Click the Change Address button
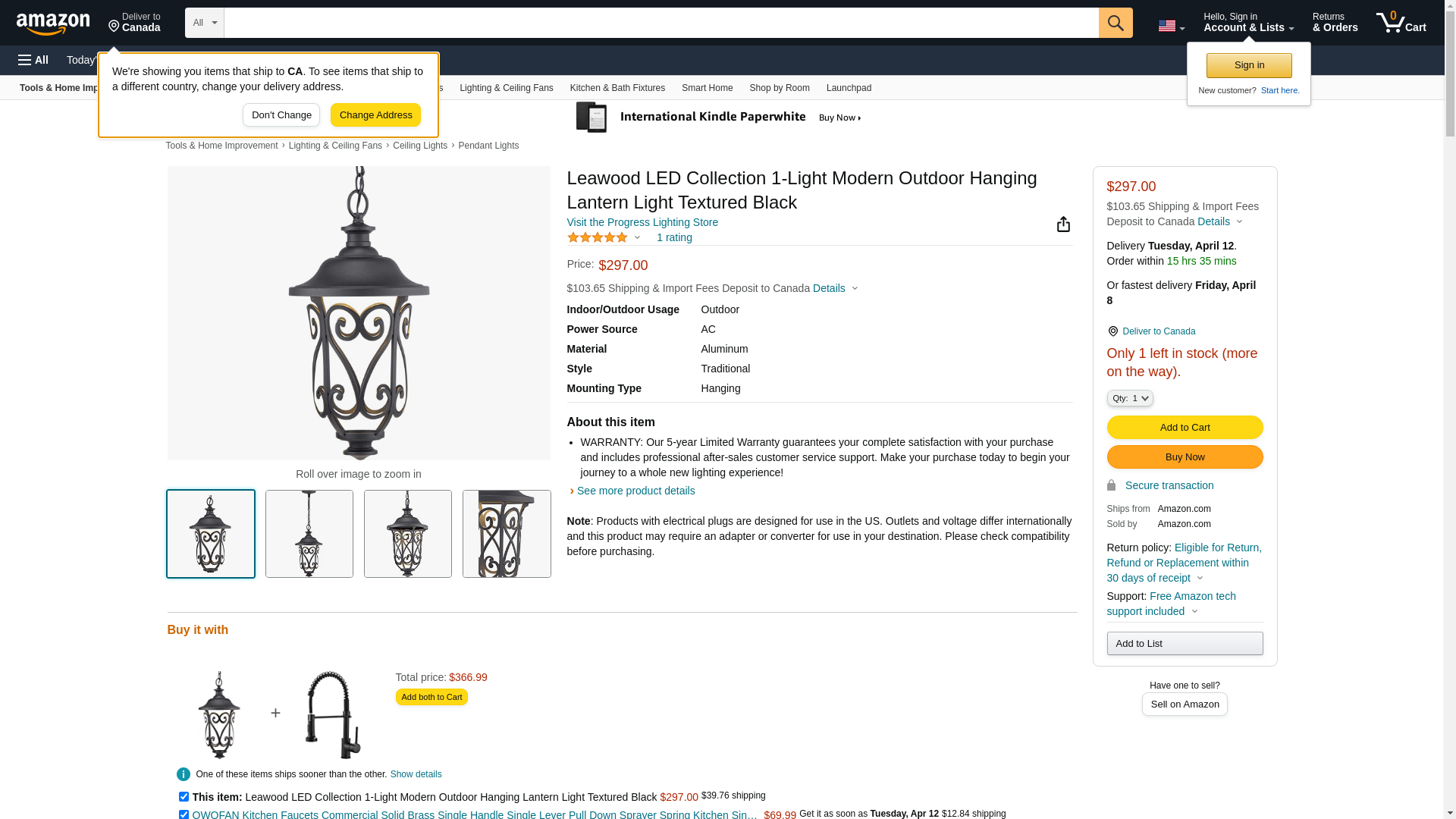 pos(375,115)
